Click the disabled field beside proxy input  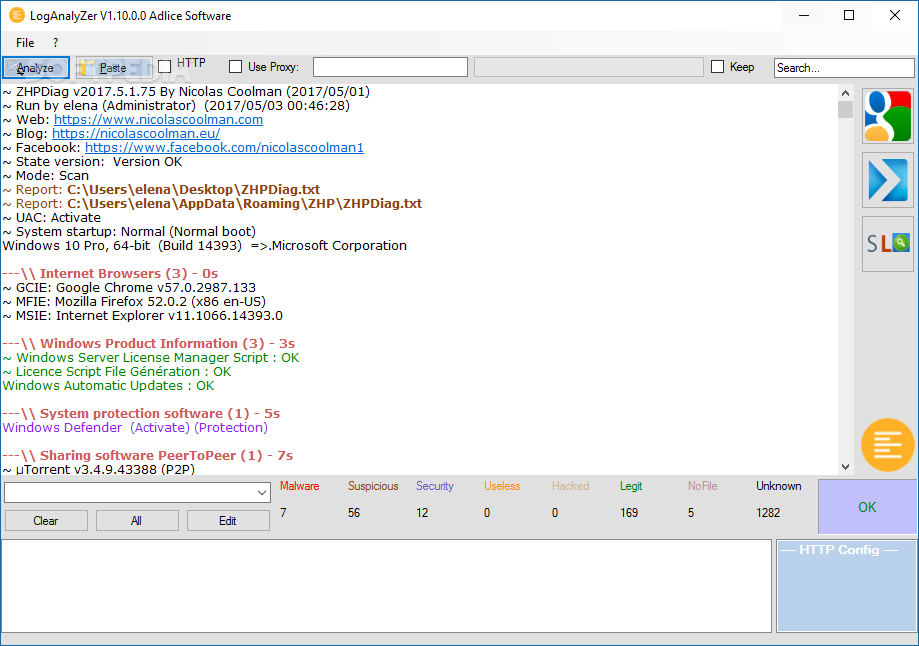click(x=588, y=67)
